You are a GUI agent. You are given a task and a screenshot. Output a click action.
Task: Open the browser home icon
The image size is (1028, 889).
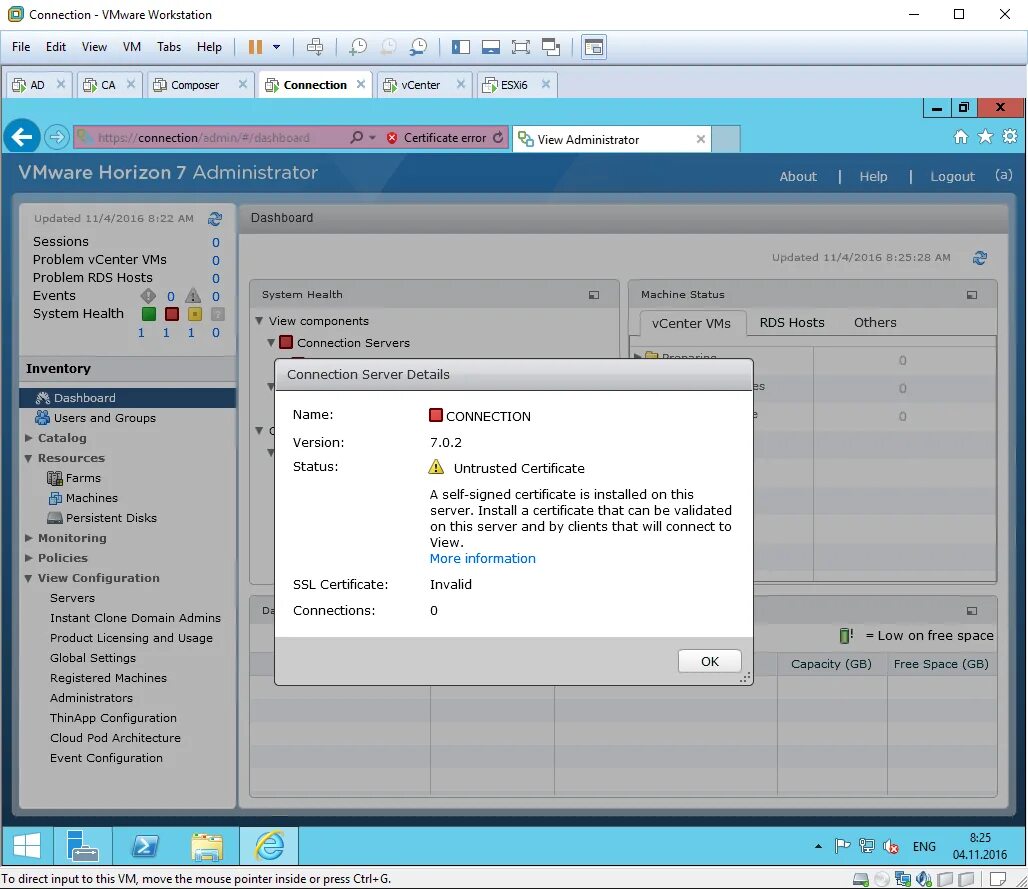tap(960, 136)
